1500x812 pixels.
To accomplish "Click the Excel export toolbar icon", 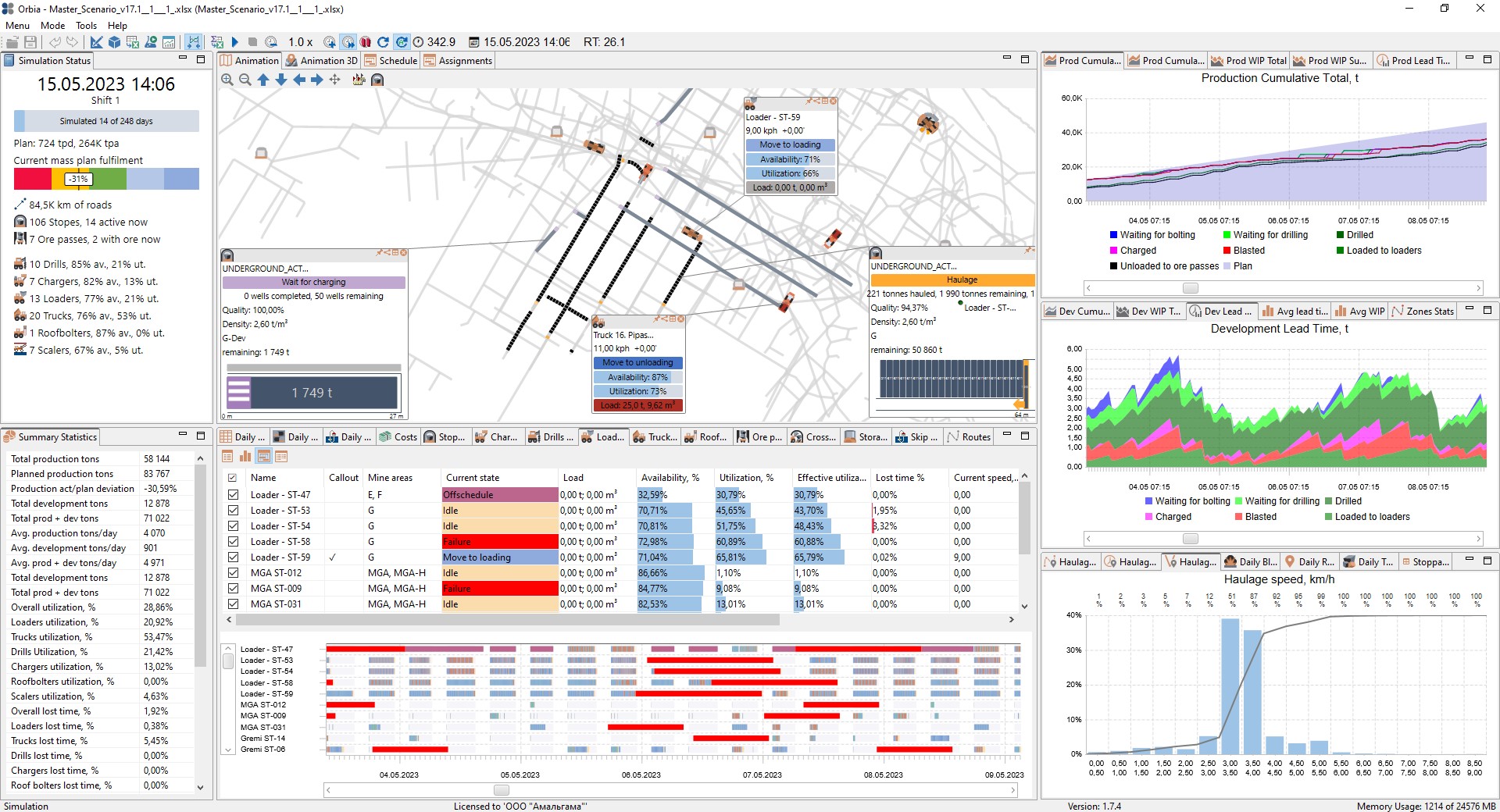I will [132, 42].
